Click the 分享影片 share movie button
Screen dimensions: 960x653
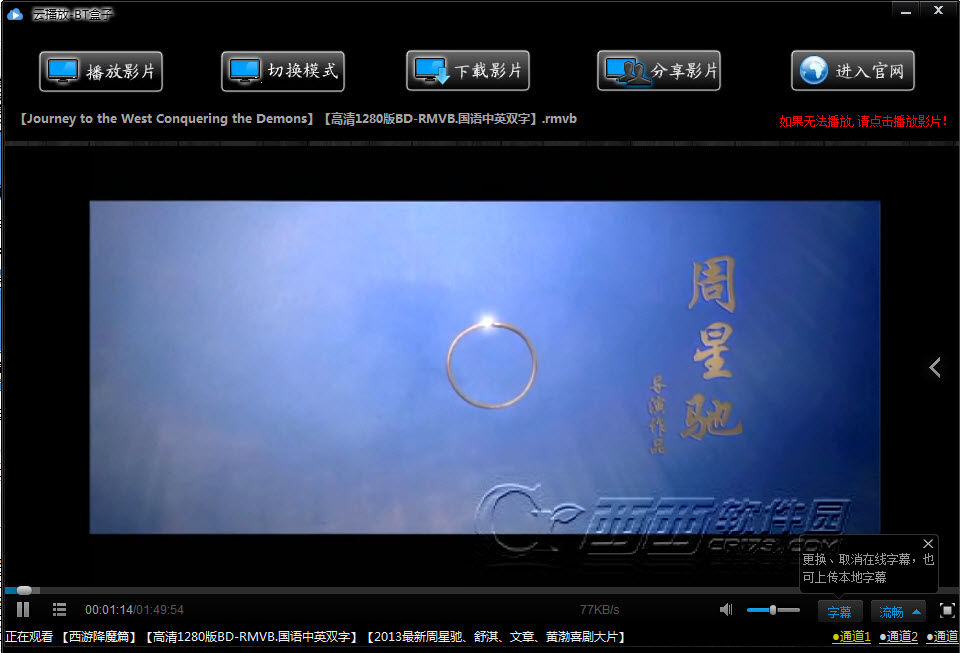tap(659, 70)
